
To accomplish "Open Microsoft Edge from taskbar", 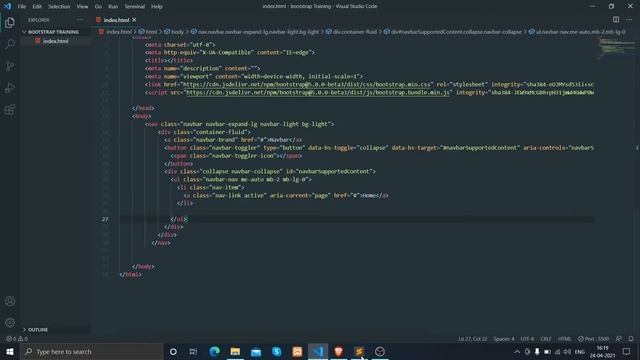I will click(x=214, y=351).
